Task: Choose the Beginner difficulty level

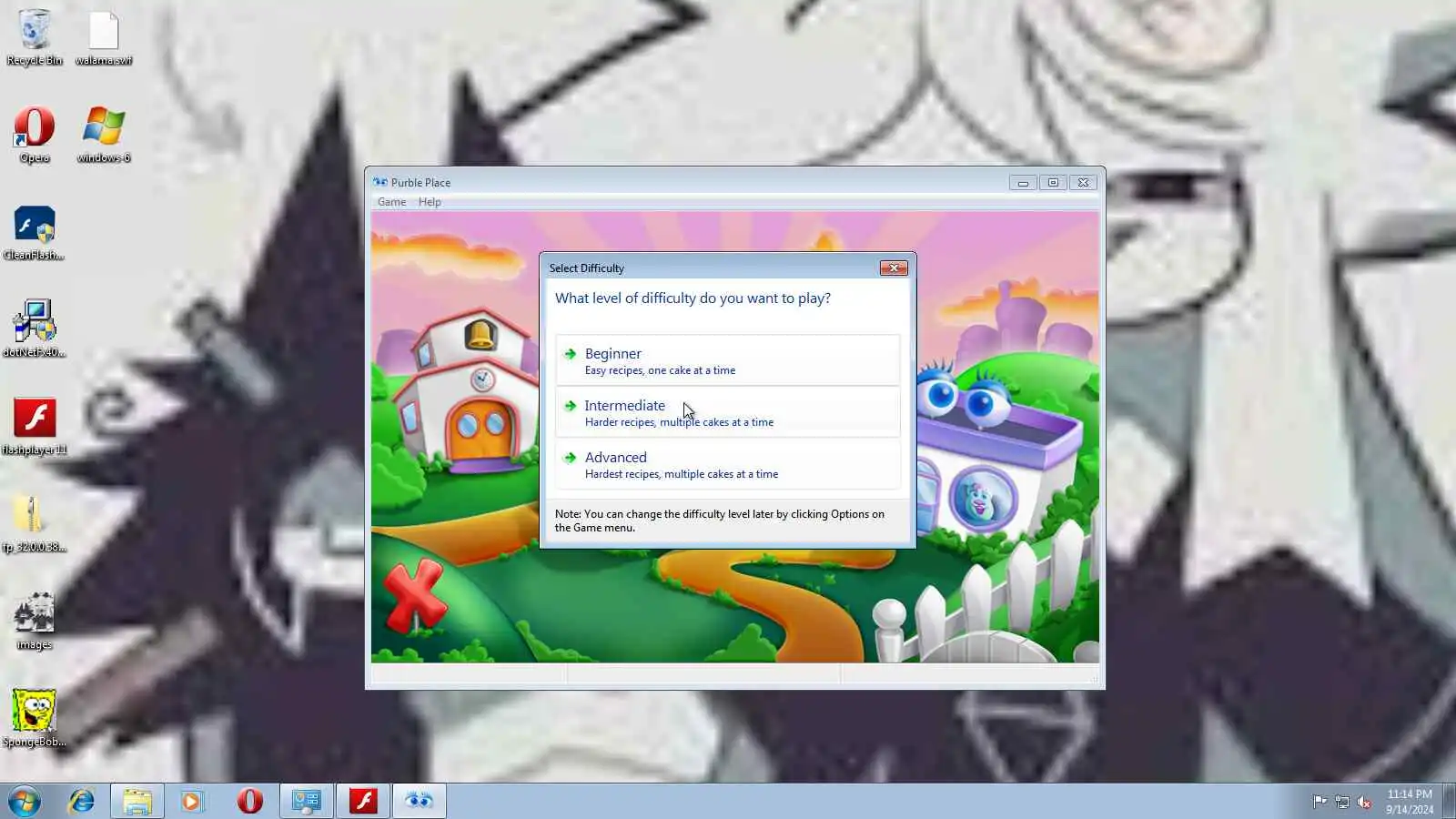Action: point(728,360)
